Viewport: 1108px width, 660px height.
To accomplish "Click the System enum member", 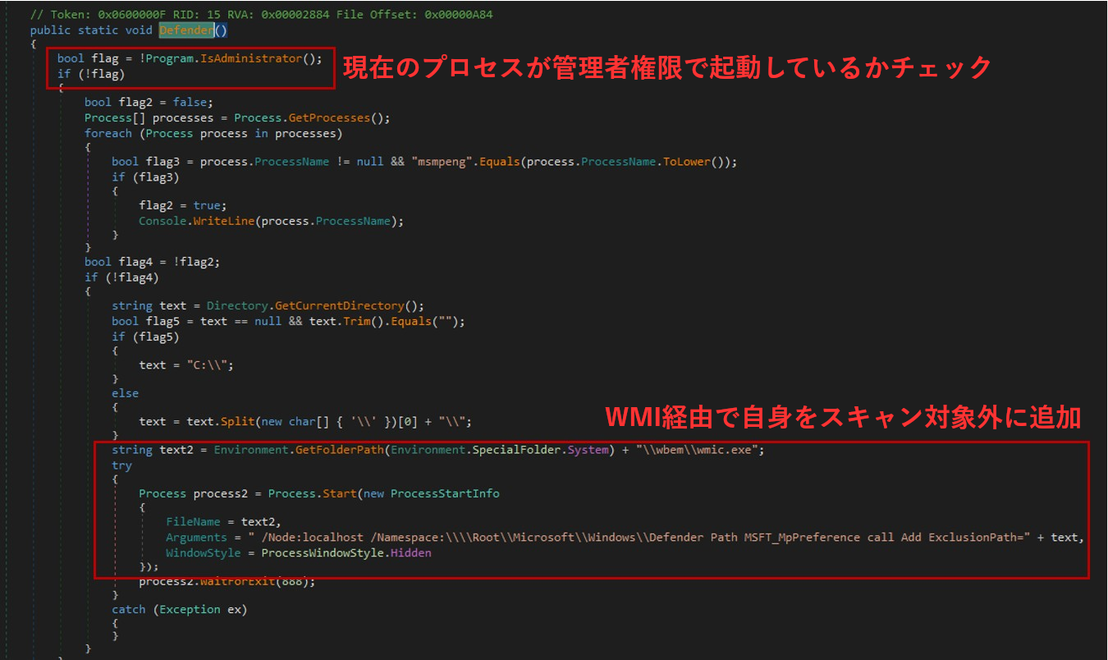I will (x=588, y=450).
